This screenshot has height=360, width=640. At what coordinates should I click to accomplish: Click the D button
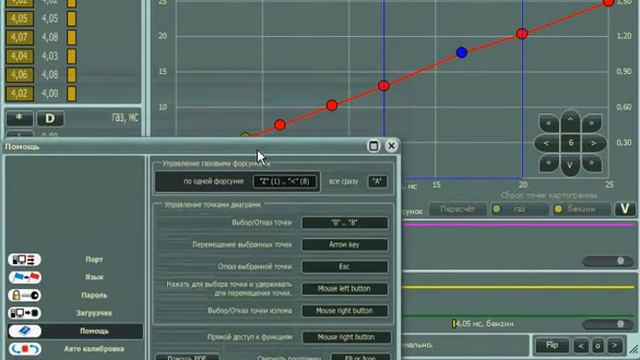(50, 118)
